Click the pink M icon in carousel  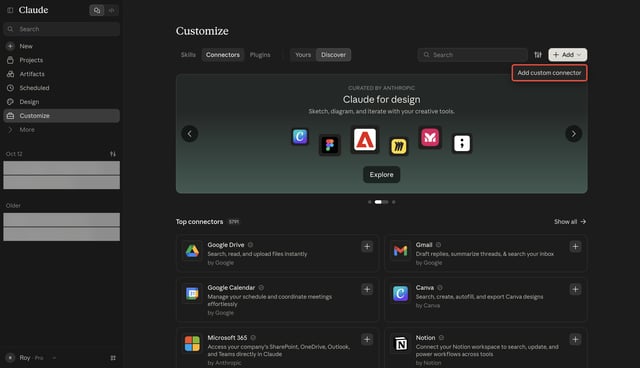pyautogui.click(x=430, y=137)
